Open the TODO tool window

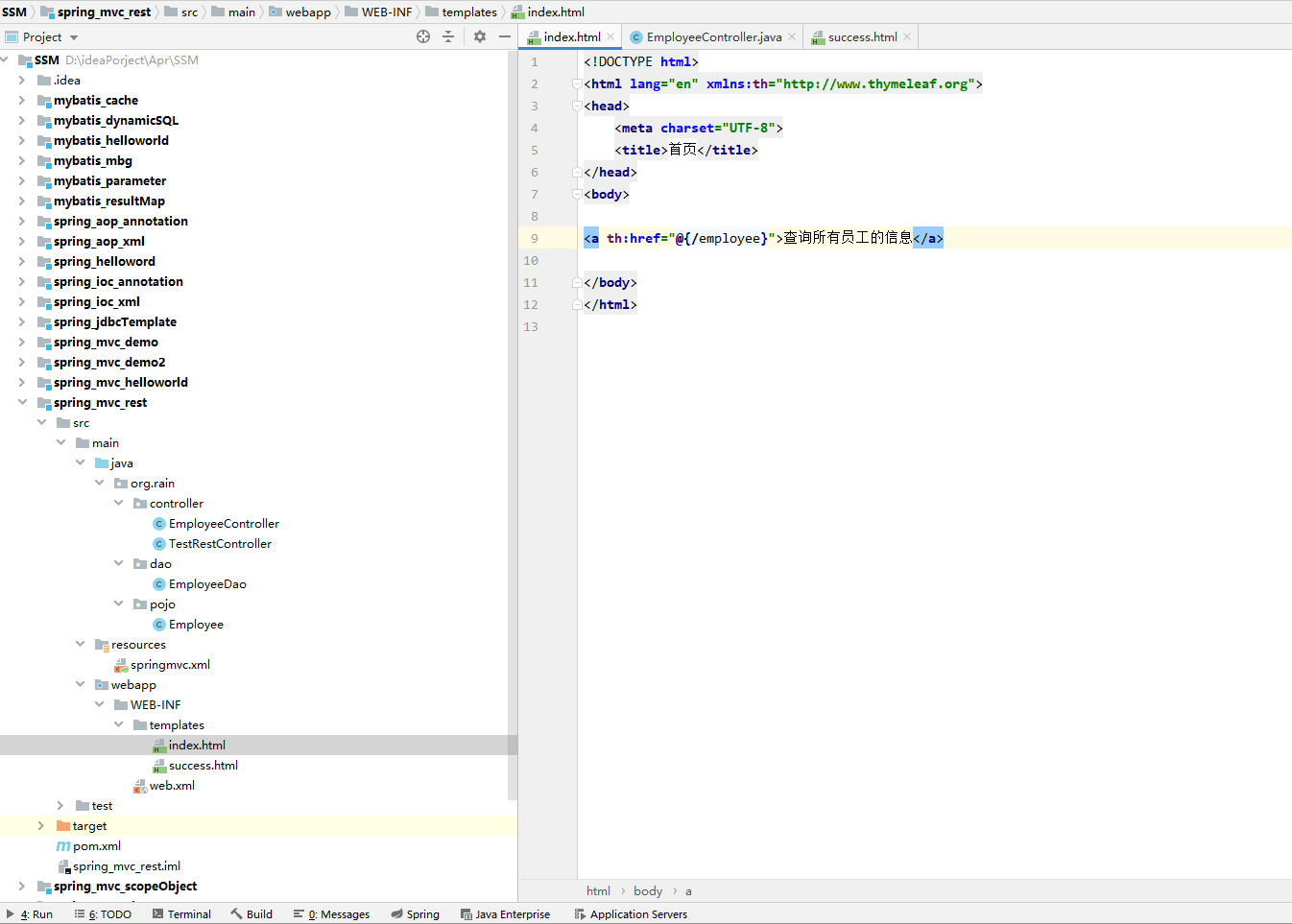coord(103,914)
